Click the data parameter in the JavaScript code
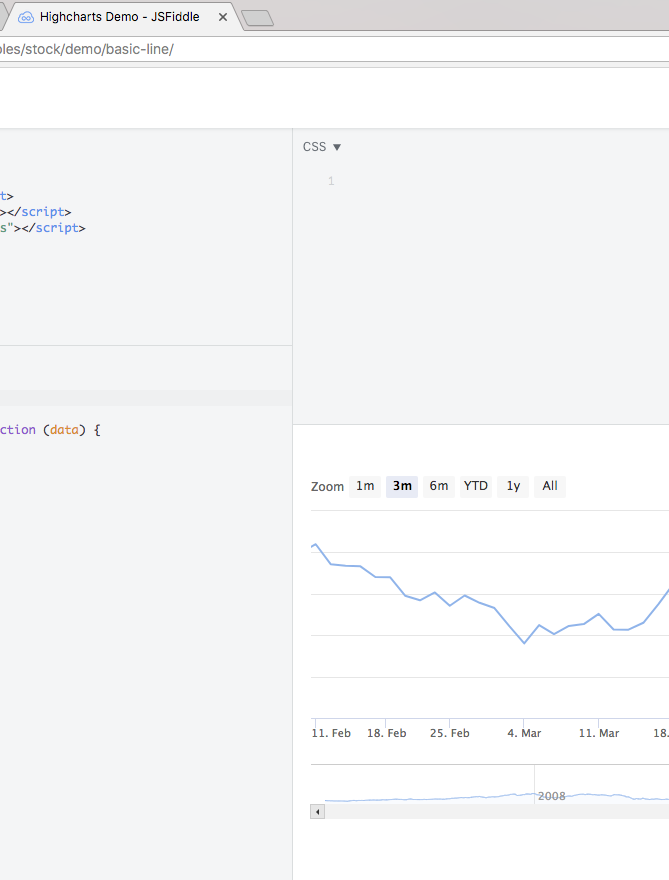This screenshot has width=669, height=880. [63, 429]
